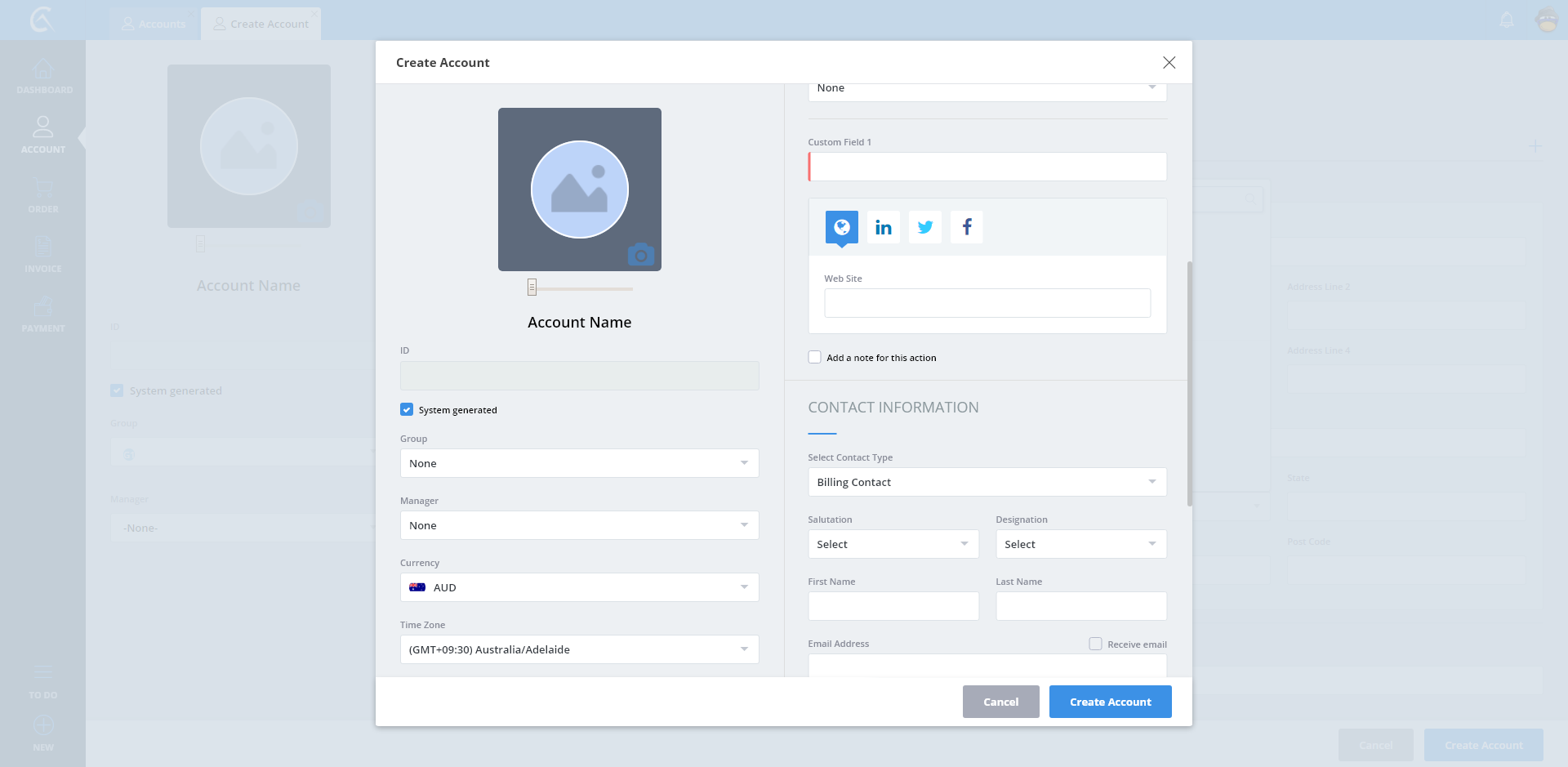The image size is (1568, 767).
Task: Switch to the Accounts tab
Action: [x=154, y=24]
